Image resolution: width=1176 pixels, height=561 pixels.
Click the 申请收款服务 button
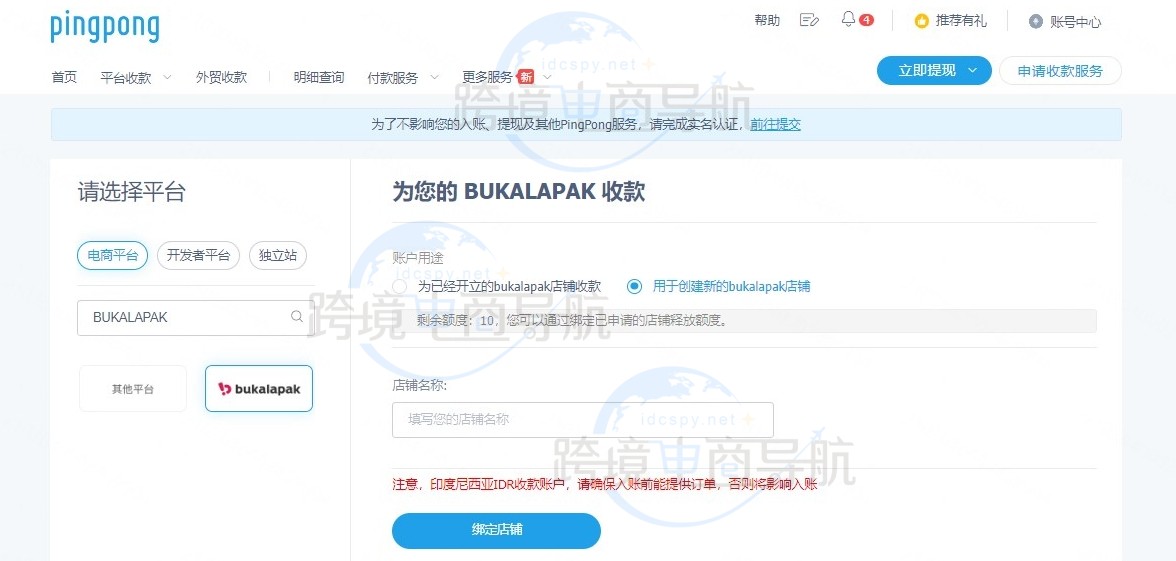1060,70
